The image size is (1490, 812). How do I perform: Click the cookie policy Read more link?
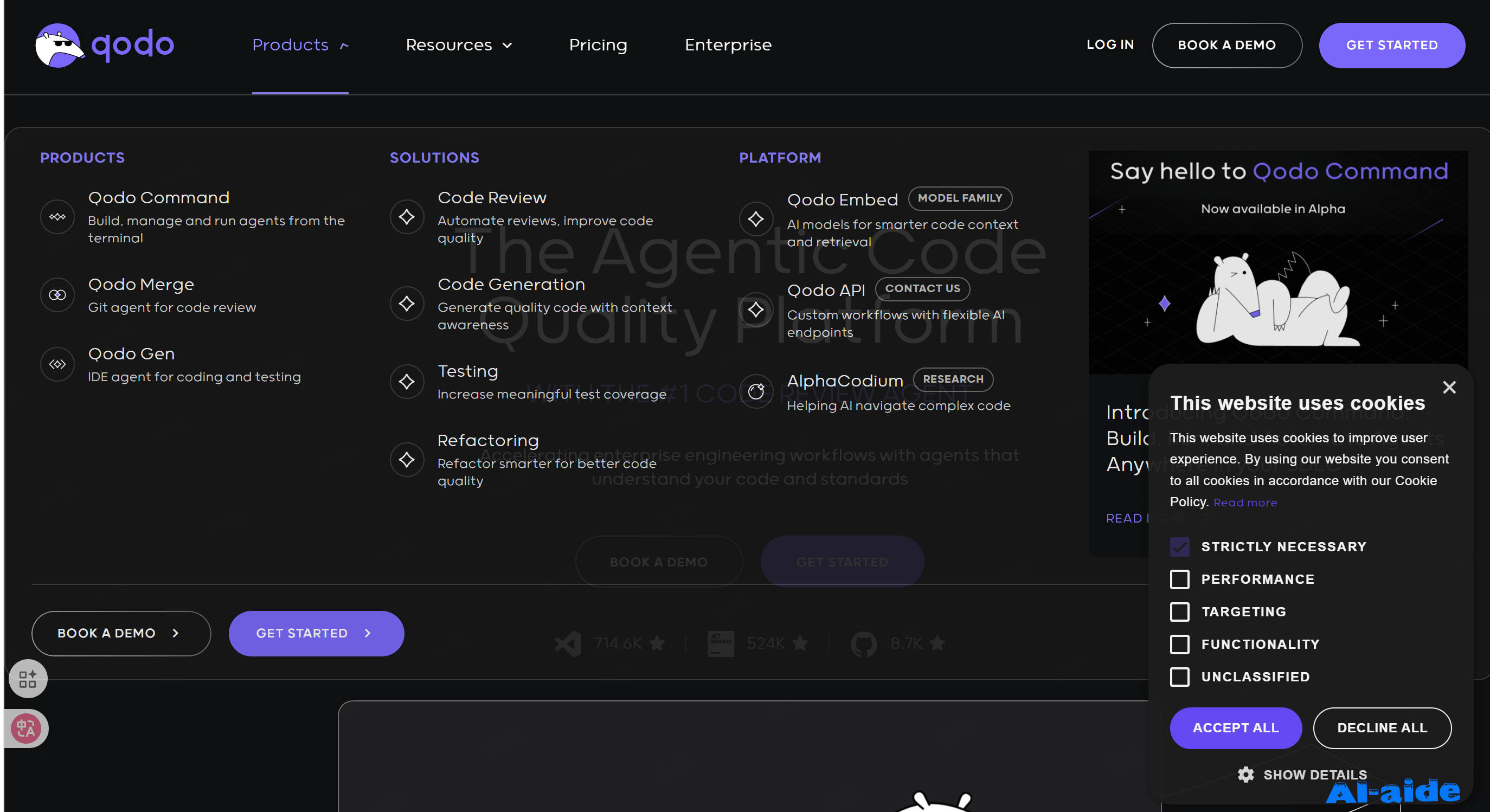click(x=1245, y=502)
